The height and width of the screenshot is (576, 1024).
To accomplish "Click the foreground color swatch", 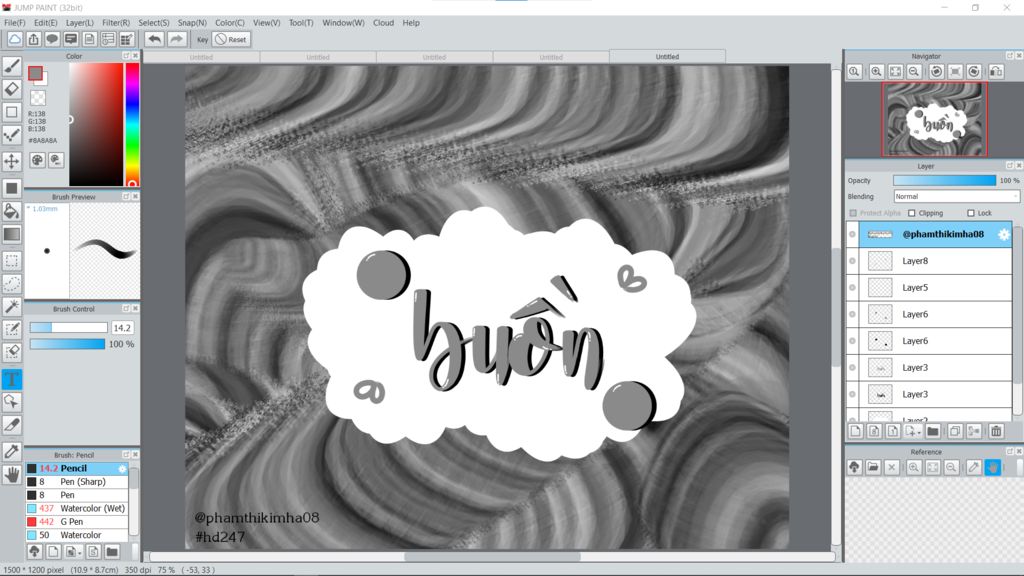I will [35, 73].
